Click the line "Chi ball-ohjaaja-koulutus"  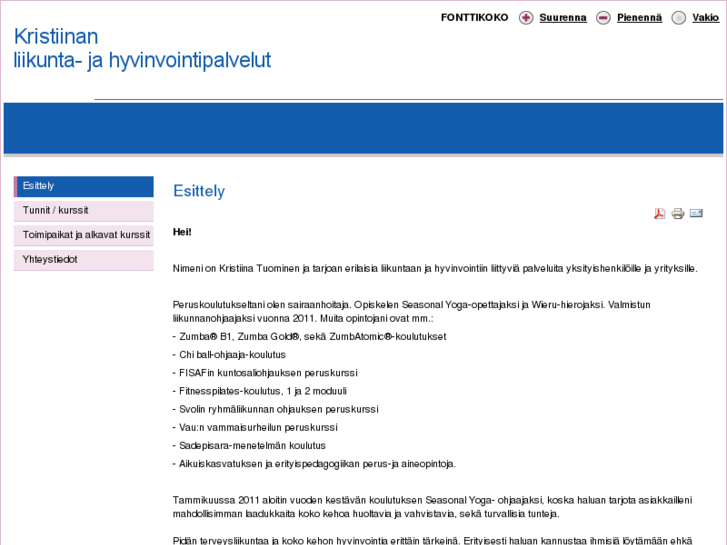pyautogui.click(x=229, y=355)
